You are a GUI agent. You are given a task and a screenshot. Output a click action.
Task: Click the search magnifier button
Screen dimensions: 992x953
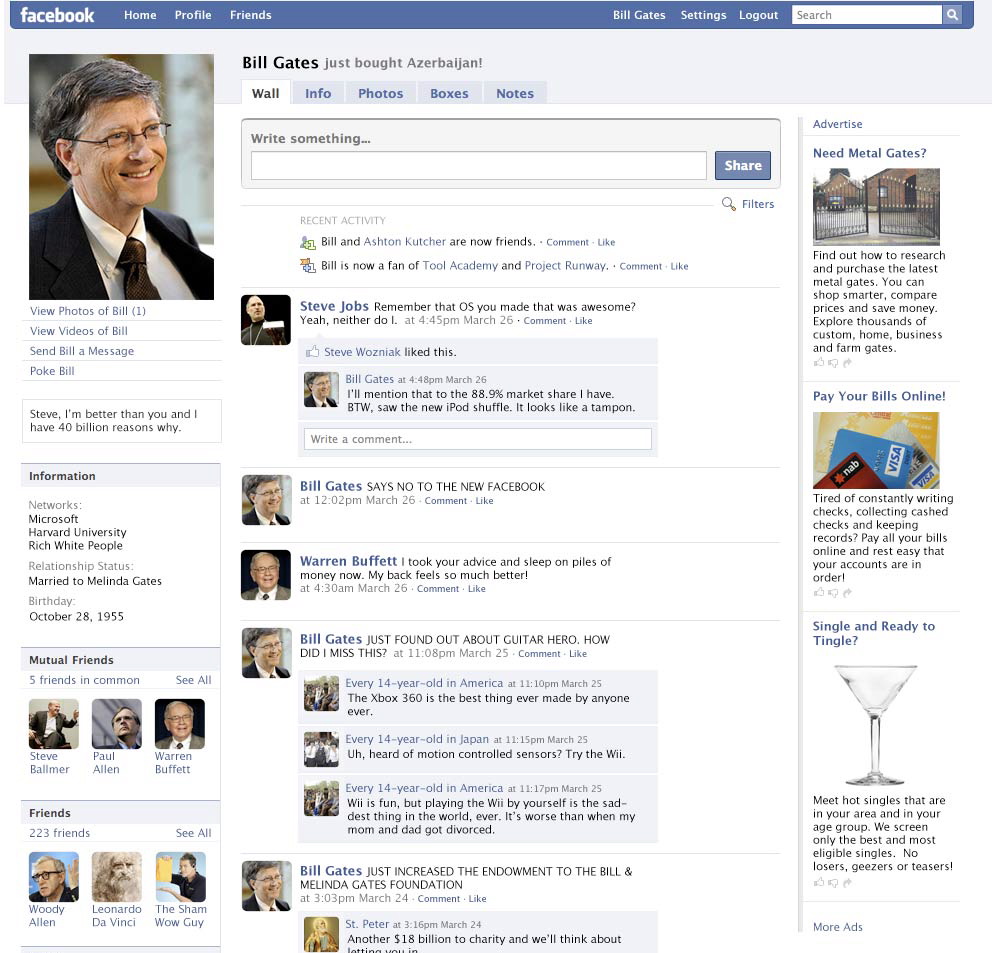coord(952,15)
